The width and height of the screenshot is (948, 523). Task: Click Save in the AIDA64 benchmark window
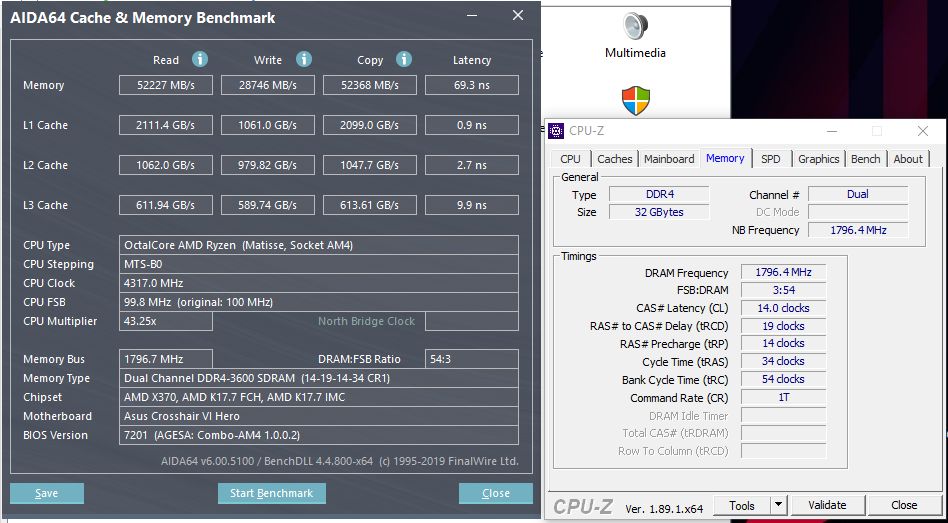point(47,493)
